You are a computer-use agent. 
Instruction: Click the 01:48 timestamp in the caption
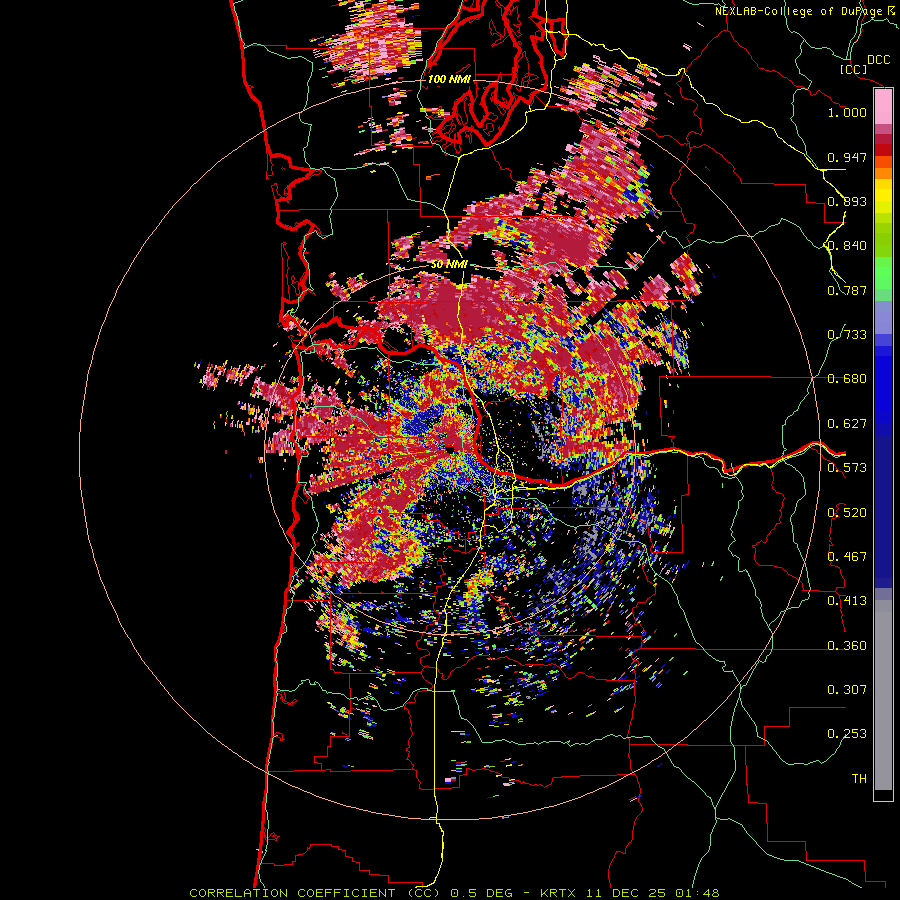coord(698,893)
